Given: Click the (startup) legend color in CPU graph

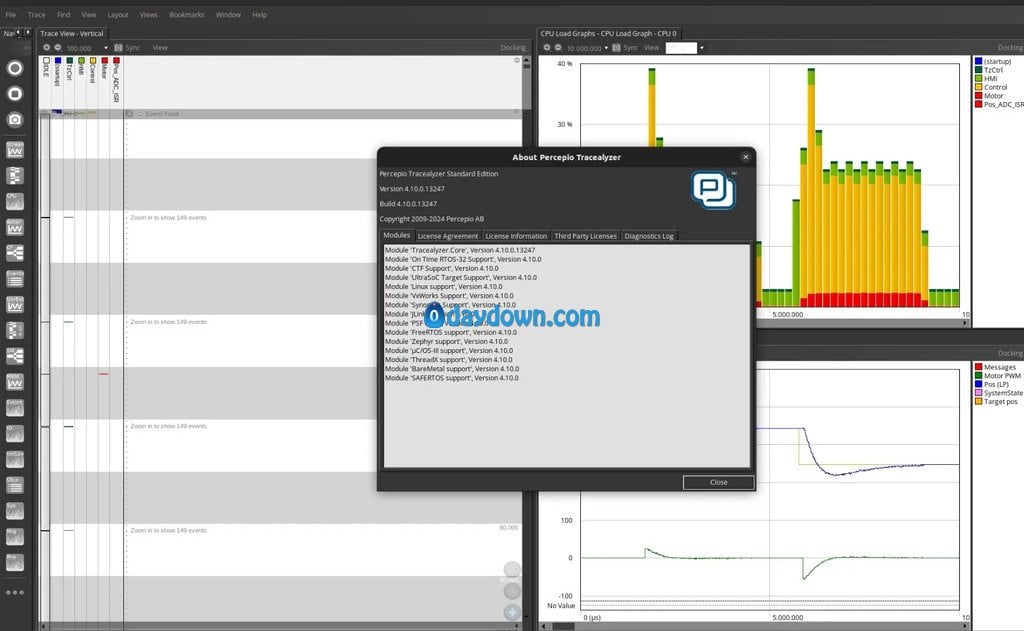Looking at the screenshot, I should coord(978,61).
